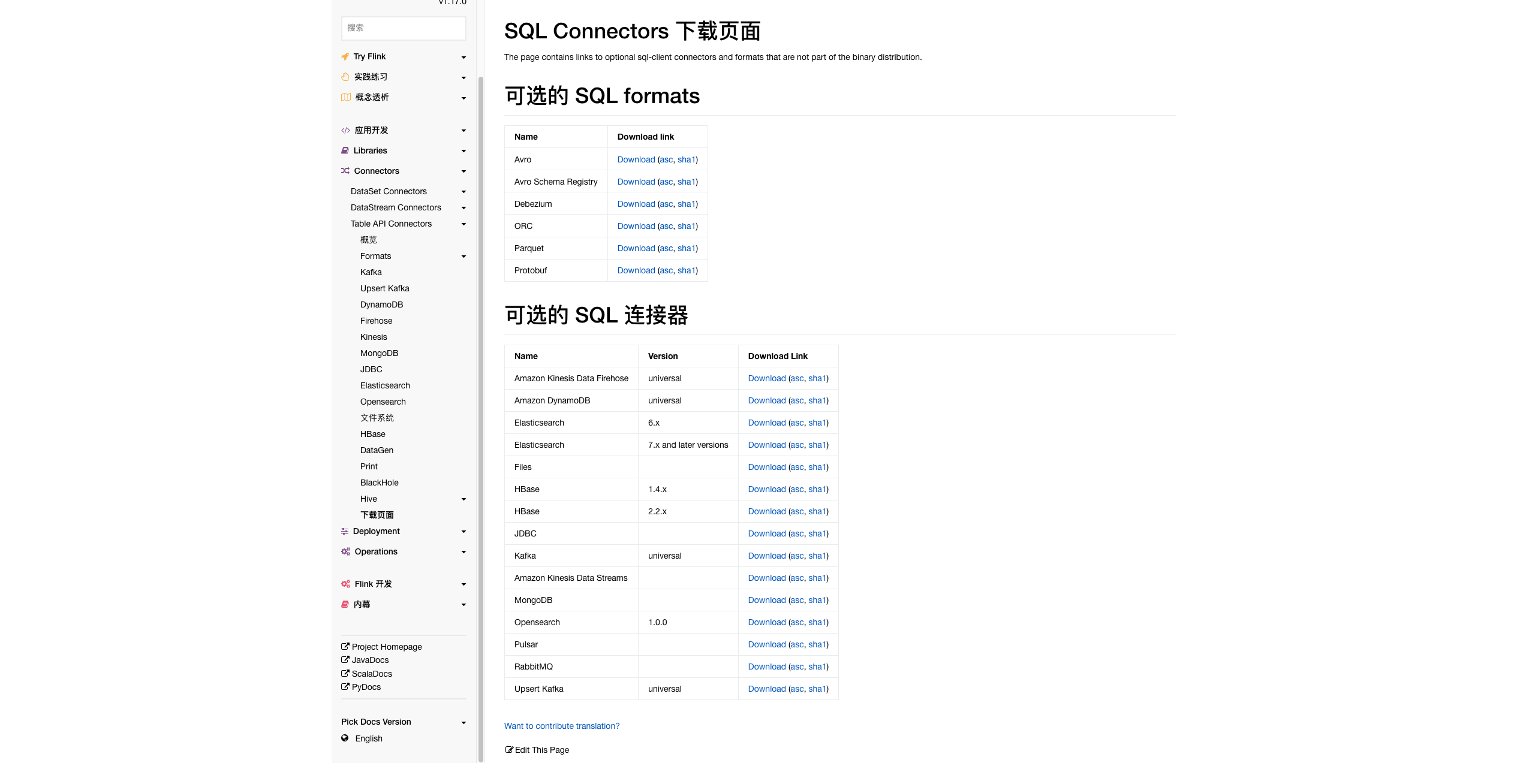The width and height of the screenshot is (1526, 784).
Task: Download the Amazon Kinesis Data Firehose connector
Action: point(766,378)
